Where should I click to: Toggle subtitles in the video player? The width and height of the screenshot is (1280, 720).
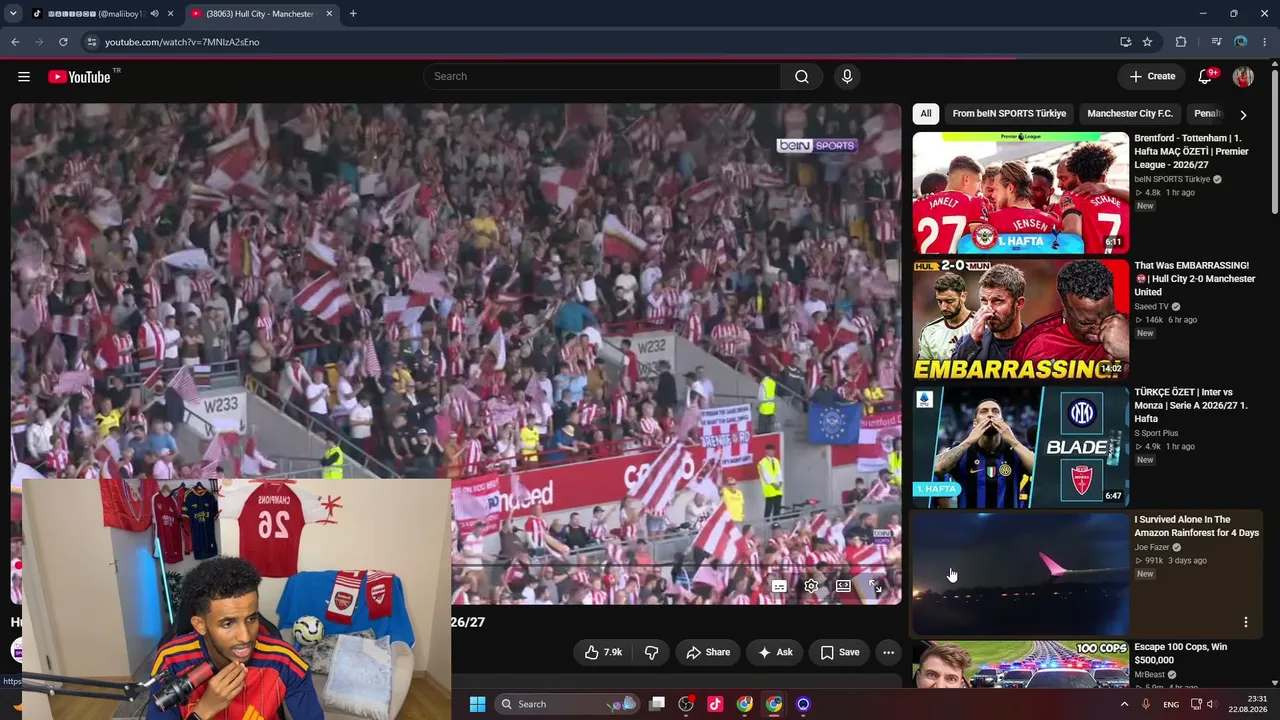779,586
